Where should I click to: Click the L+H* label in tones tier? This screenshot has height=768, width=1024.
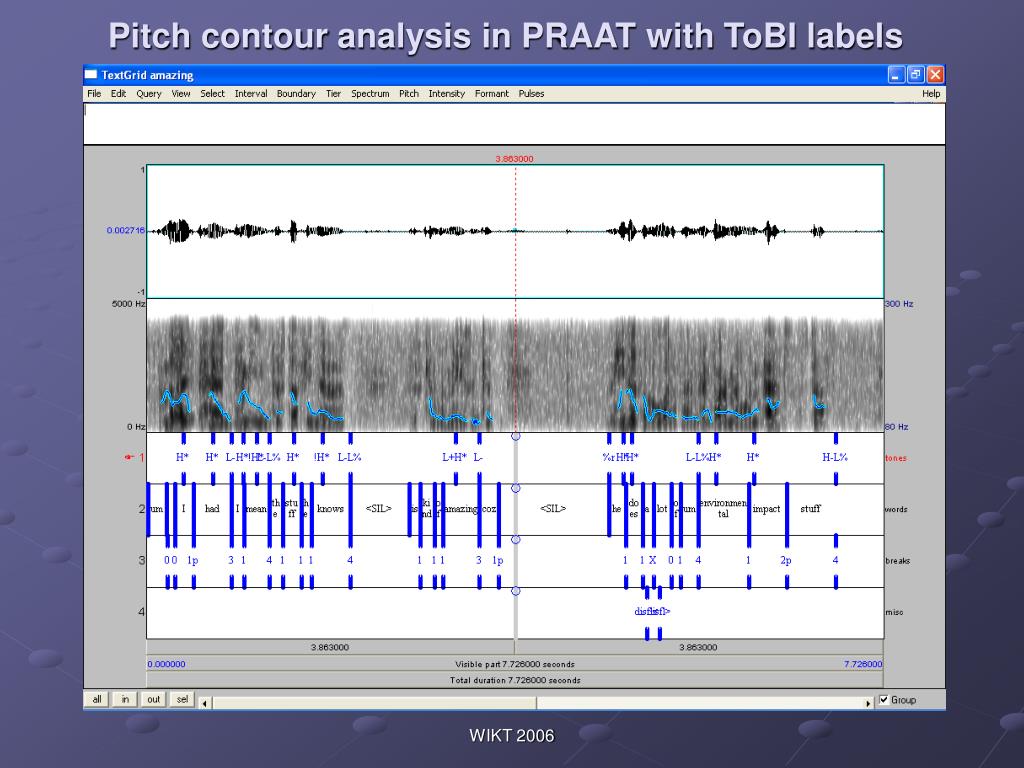click(x=455, y=457)
